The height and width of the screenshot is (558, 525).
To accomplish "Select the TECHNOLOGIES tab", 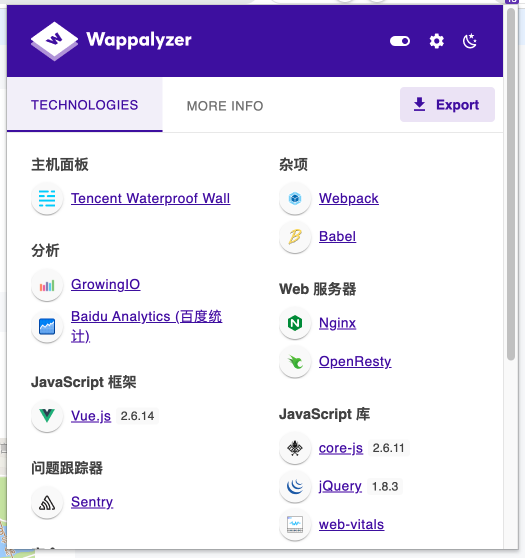I will click(85, 105).
